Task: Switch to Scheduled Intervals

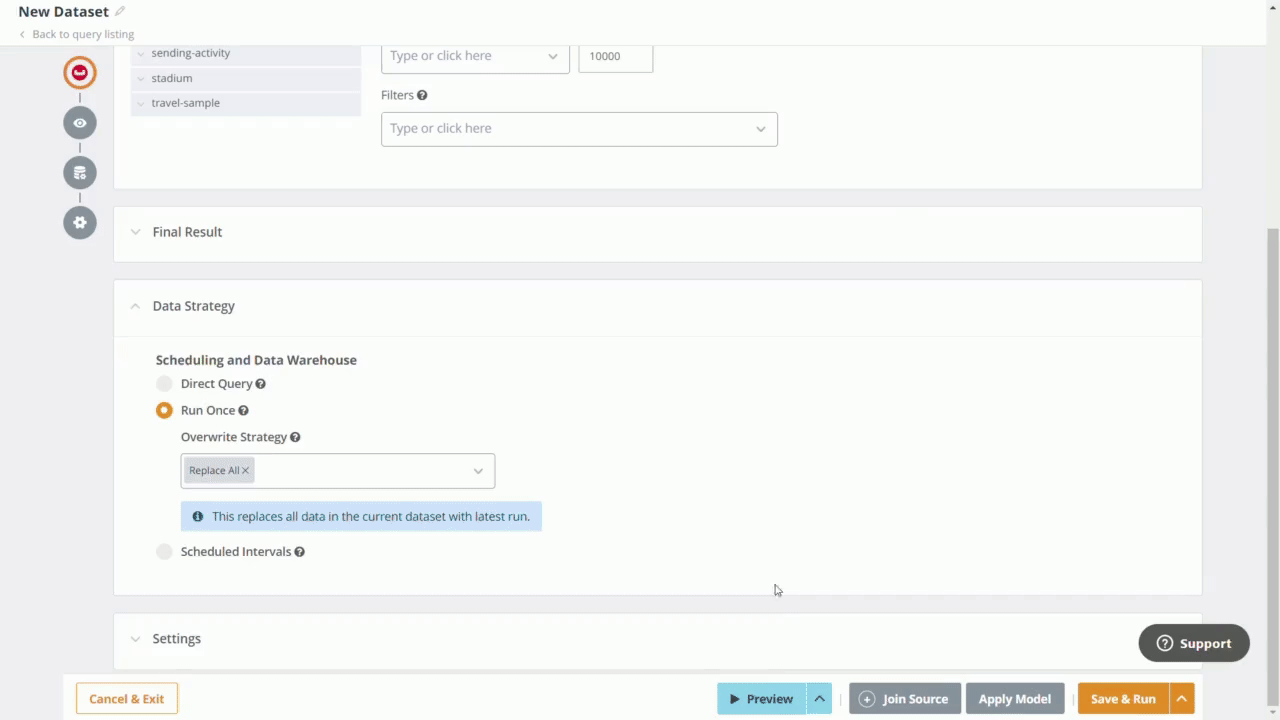Action: point(163,551)
